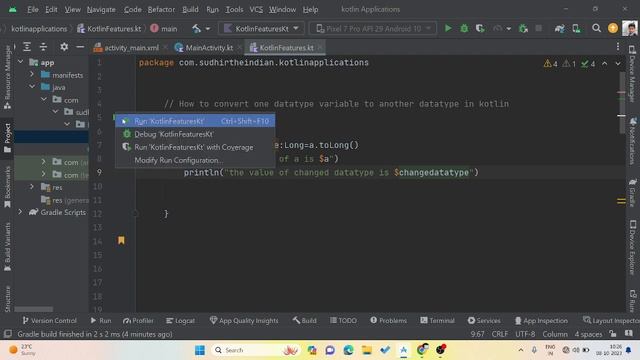Open Gradle side panel
The height and width of the screenshot is (360, 640).
[632, 193]
